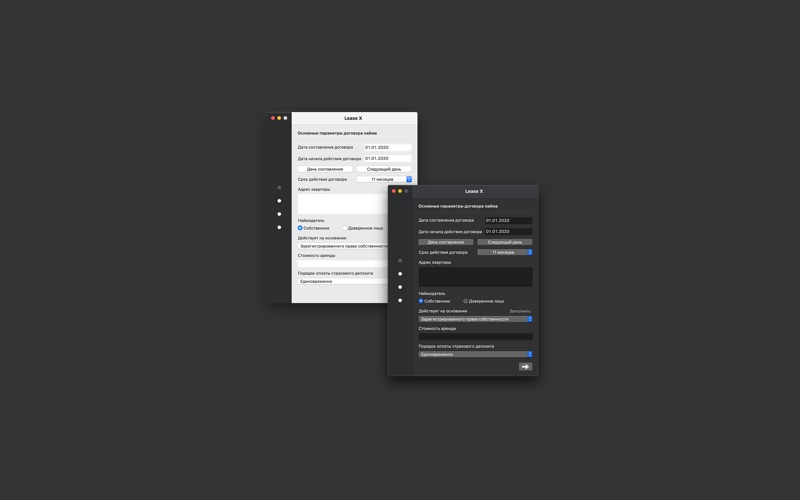Click Следующий день button in light window
Image resolution: width=800 pixels, height=500 pixels.
pyautogui.click(x=384, y=169)
